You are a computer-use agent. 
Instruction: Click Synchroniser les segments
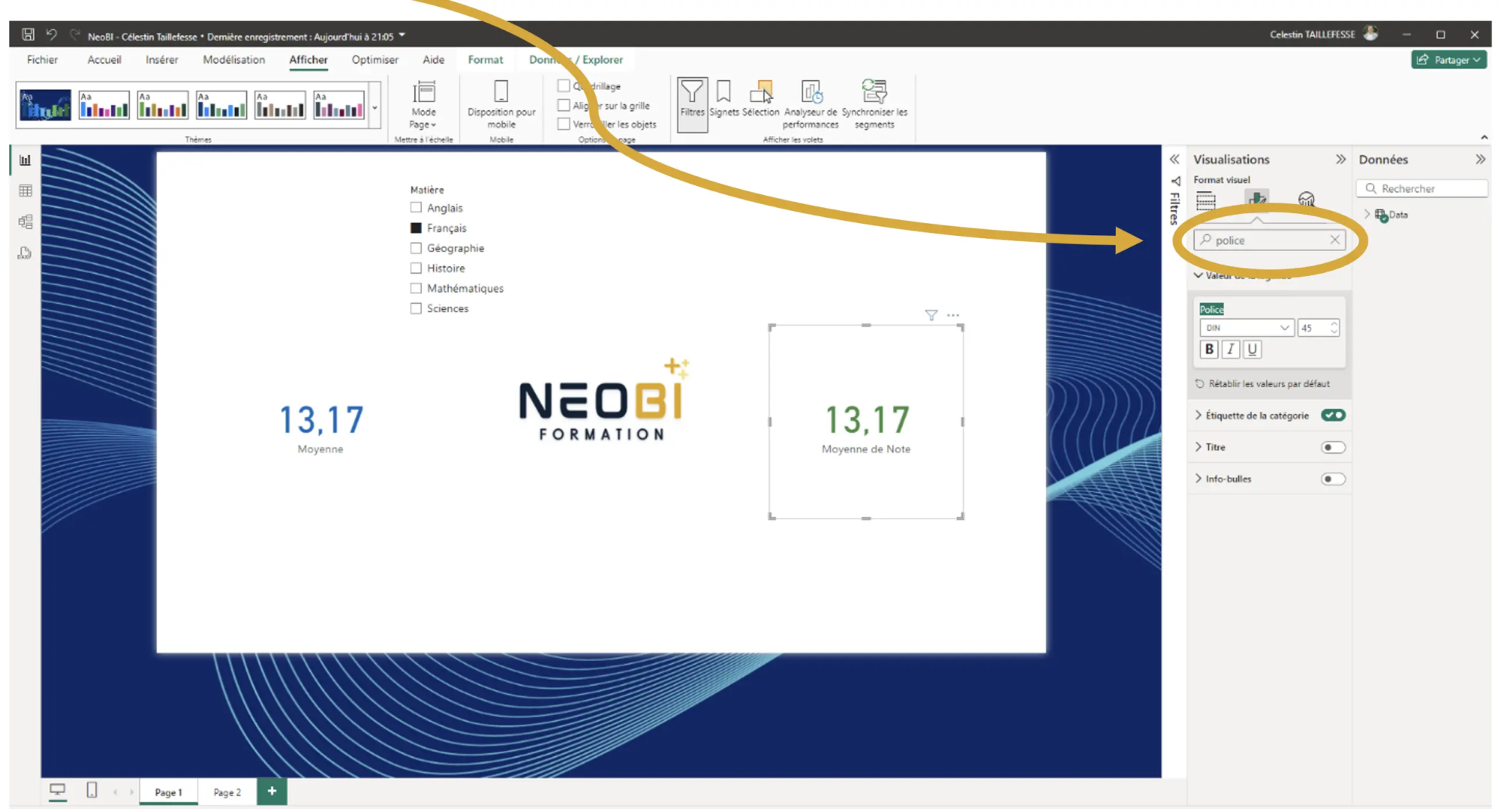click(x=874, y=104)
